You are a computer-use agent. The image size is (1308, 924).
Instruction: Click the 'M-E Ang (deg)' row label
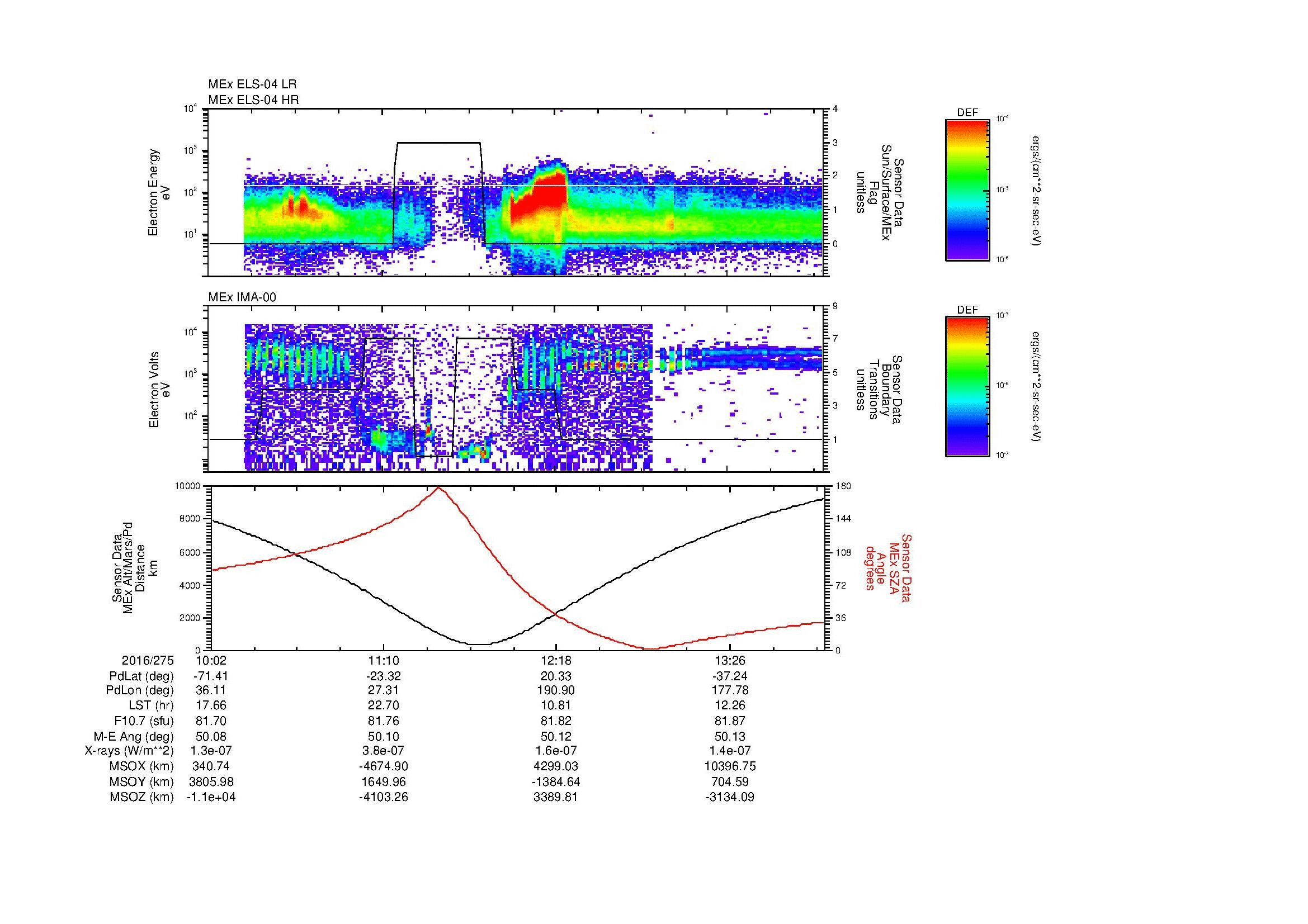tap(134, 737)
